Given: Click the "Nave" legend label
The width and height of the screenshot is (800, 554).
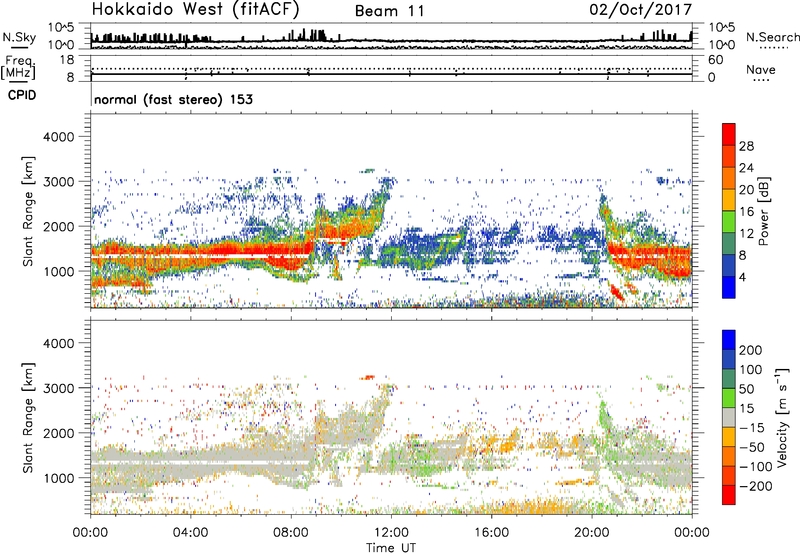Looking at the screenshot, I should (761, 70).
